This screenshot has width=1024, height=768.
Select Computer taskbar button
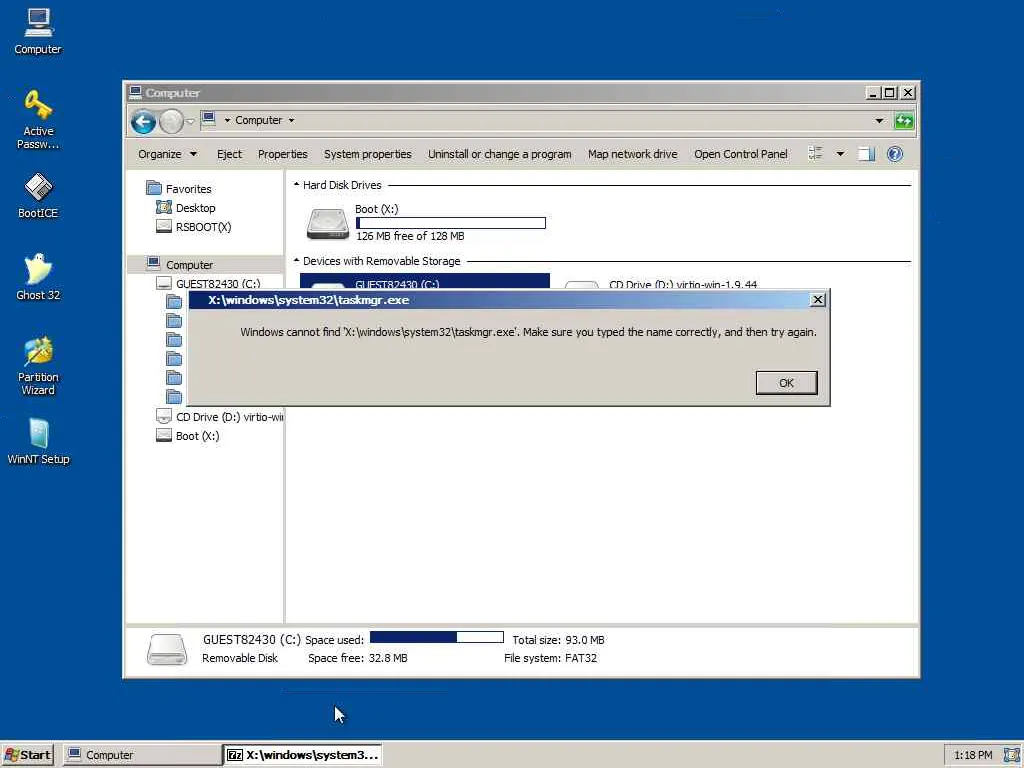pyautogui.click(x=142, y=755)
